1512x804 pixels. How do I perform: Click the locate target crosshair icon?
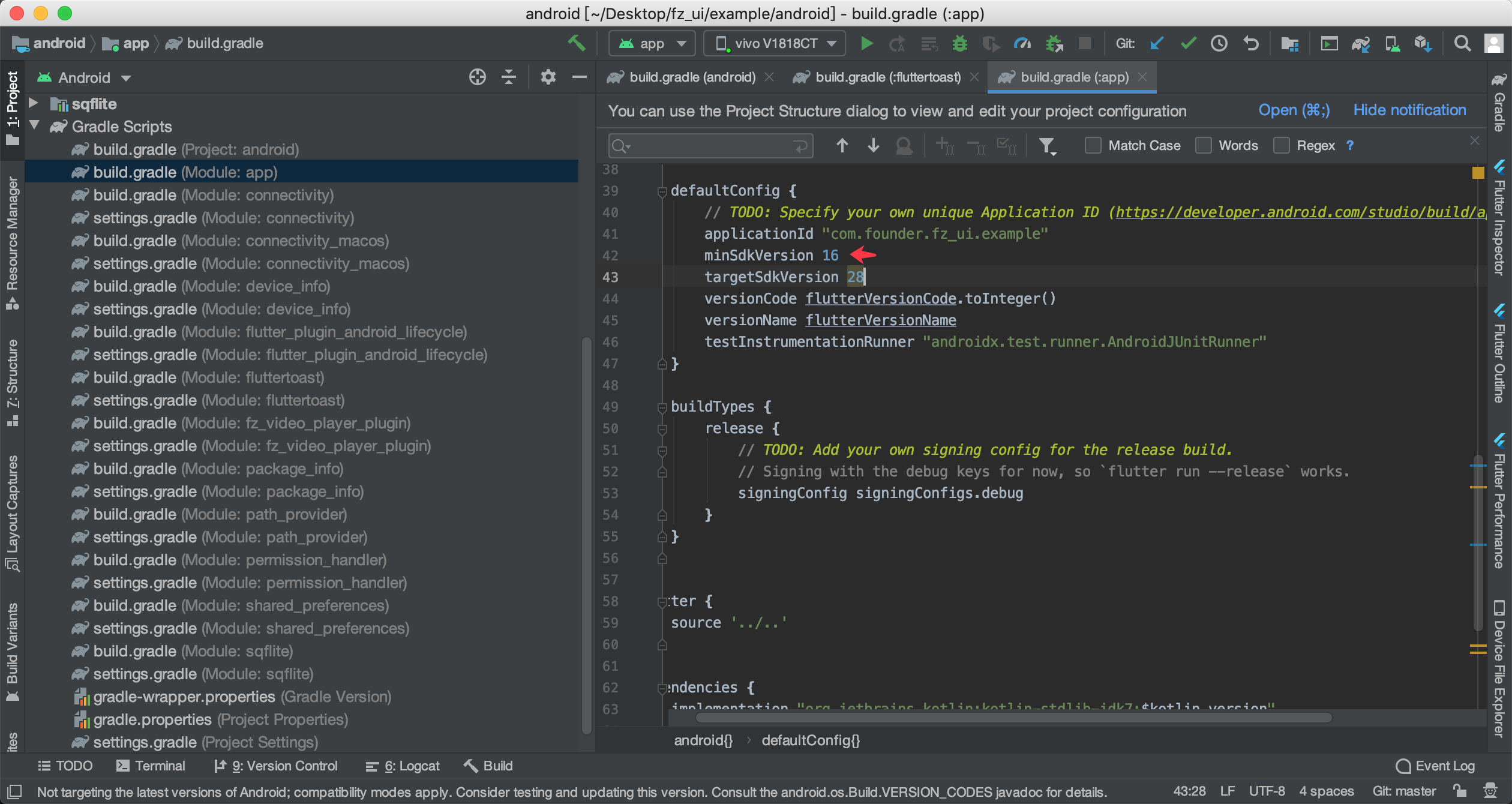(477, 77)
